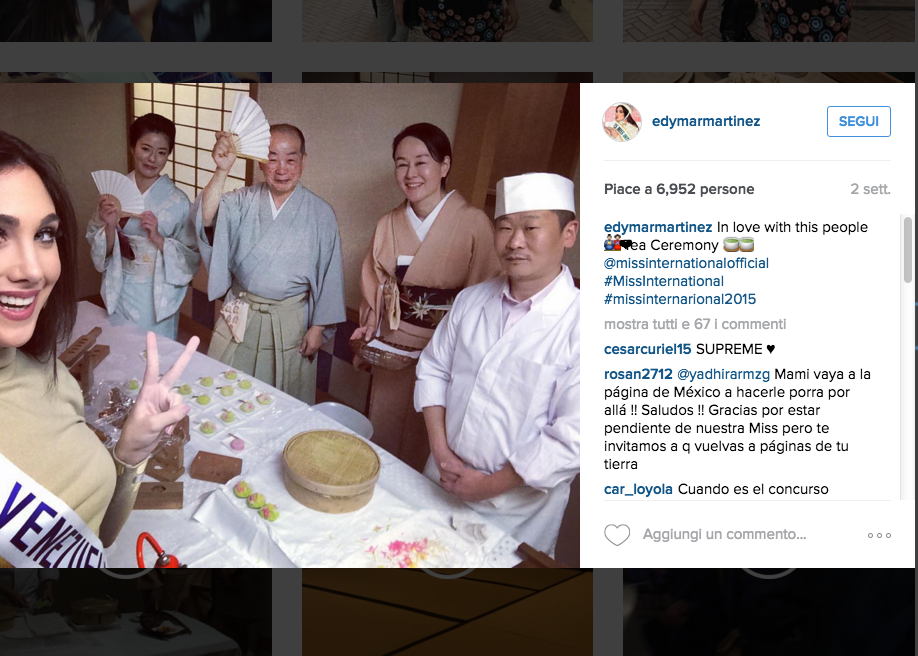Open commenter rosan2712 profile
This screenshot has width=918, height=656.
[638, 374]
